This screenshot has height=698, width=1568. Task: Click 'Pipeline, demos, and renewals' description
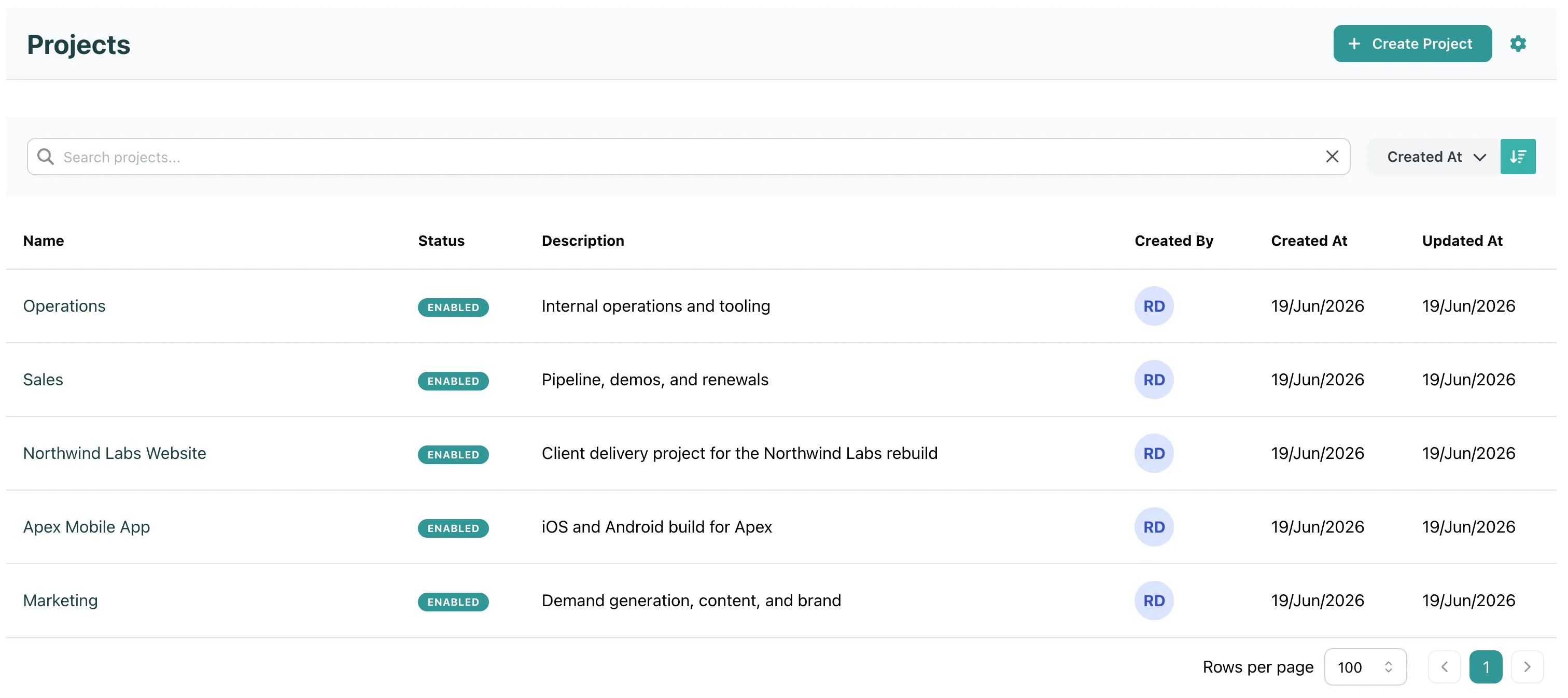point(655,380)
